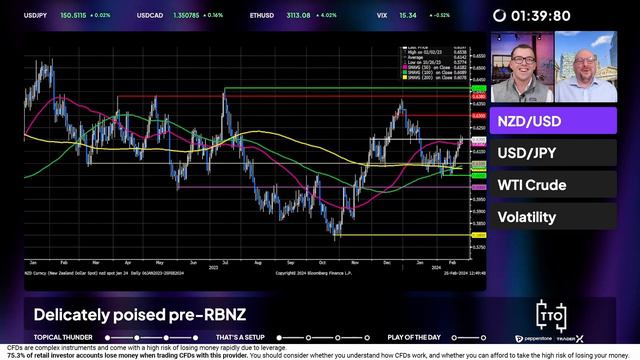Open the WTI Crude segment tab

point(553,185)
